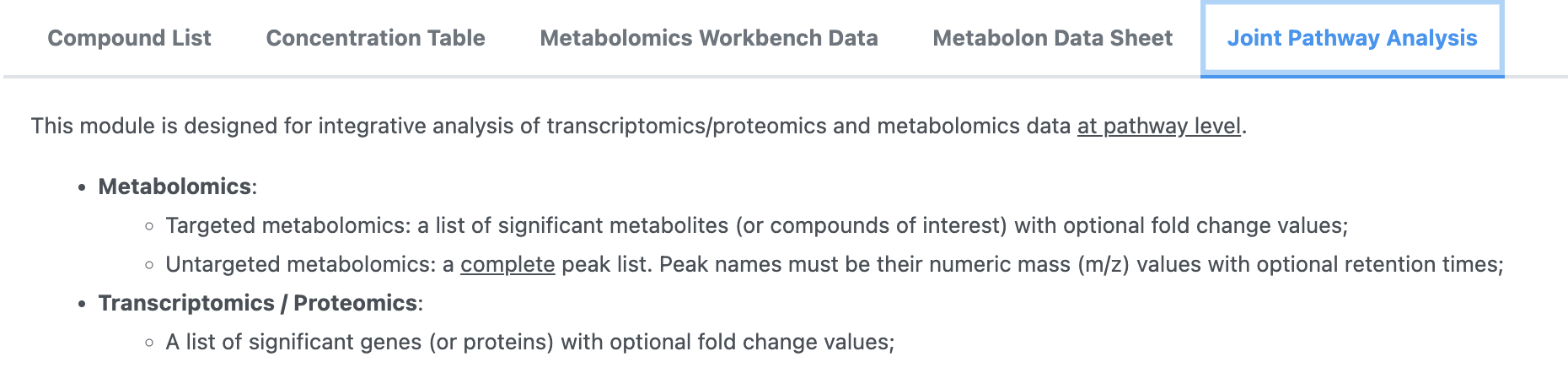Click the bold "Metabolomics" heading
Image resolution: width=1568 pixels, height=373 pixels.
[175, 186]
